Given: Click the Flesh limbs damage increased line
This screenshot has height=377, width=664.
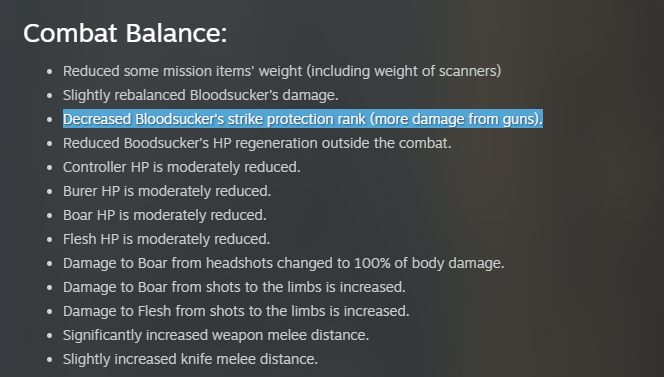Looking at the screenshot, I should (236, 311).
